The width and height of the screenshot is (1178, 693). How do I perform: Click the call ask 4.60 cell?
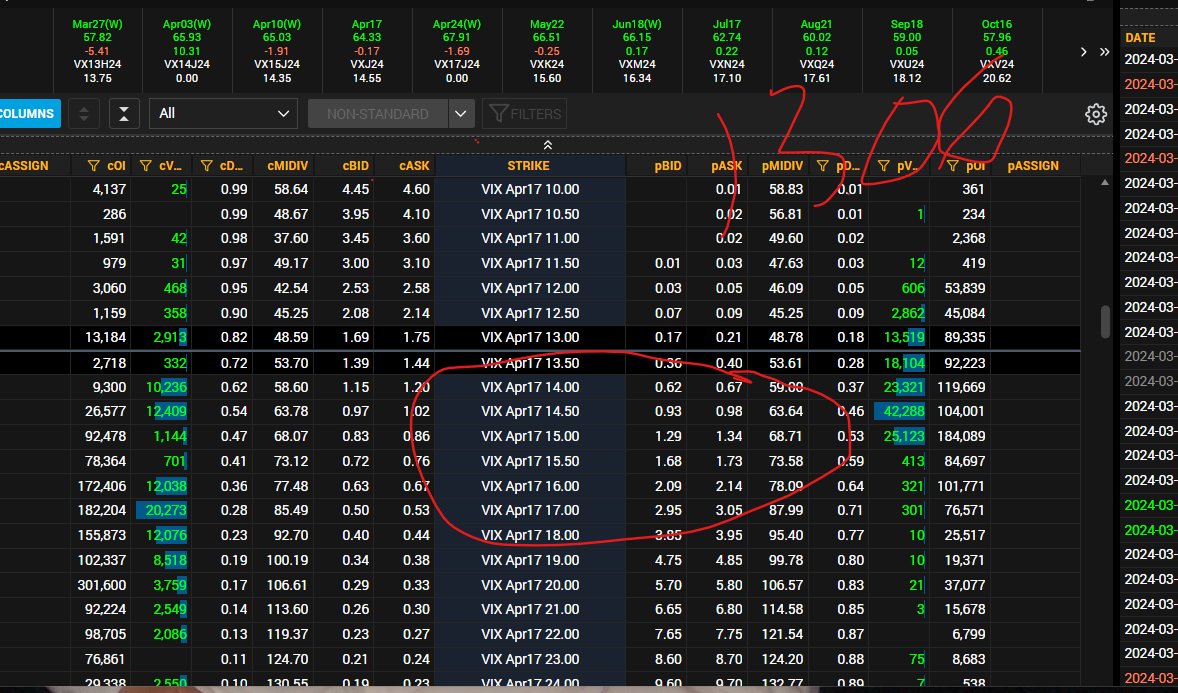pyautogui.click(x=416, y=189)
